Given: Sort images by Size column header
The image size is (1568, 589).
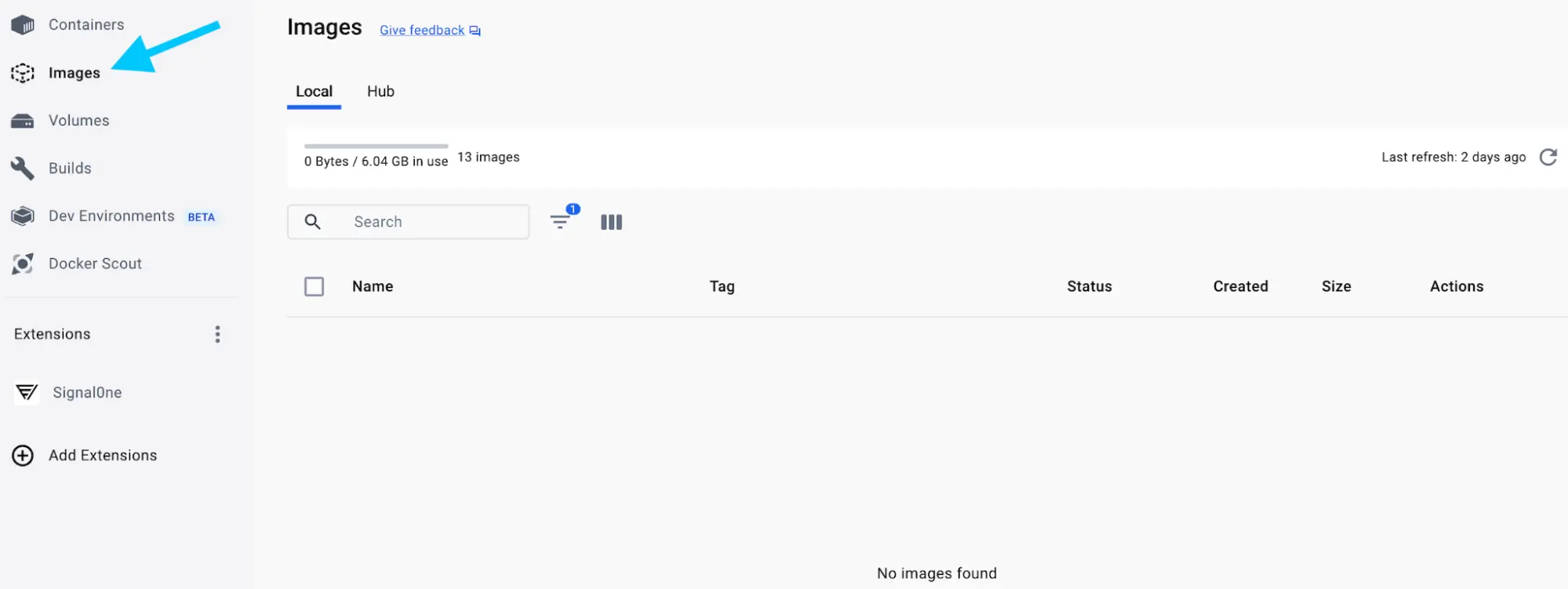Looking at the screenshot, I should [1336, 286].
